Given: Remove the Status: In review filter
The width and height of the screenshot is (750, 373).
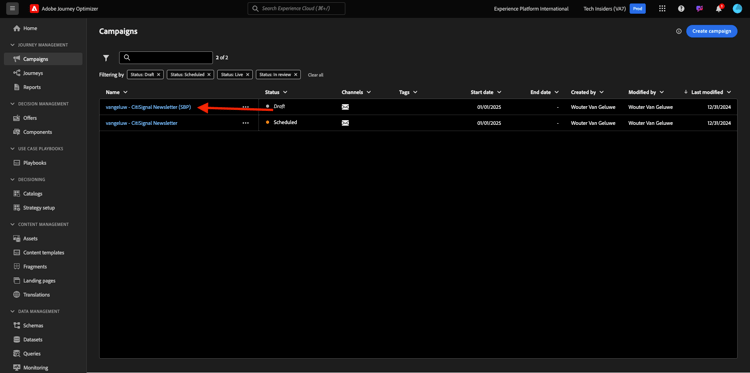Looking at the screenshot, I should coord(296,75).
